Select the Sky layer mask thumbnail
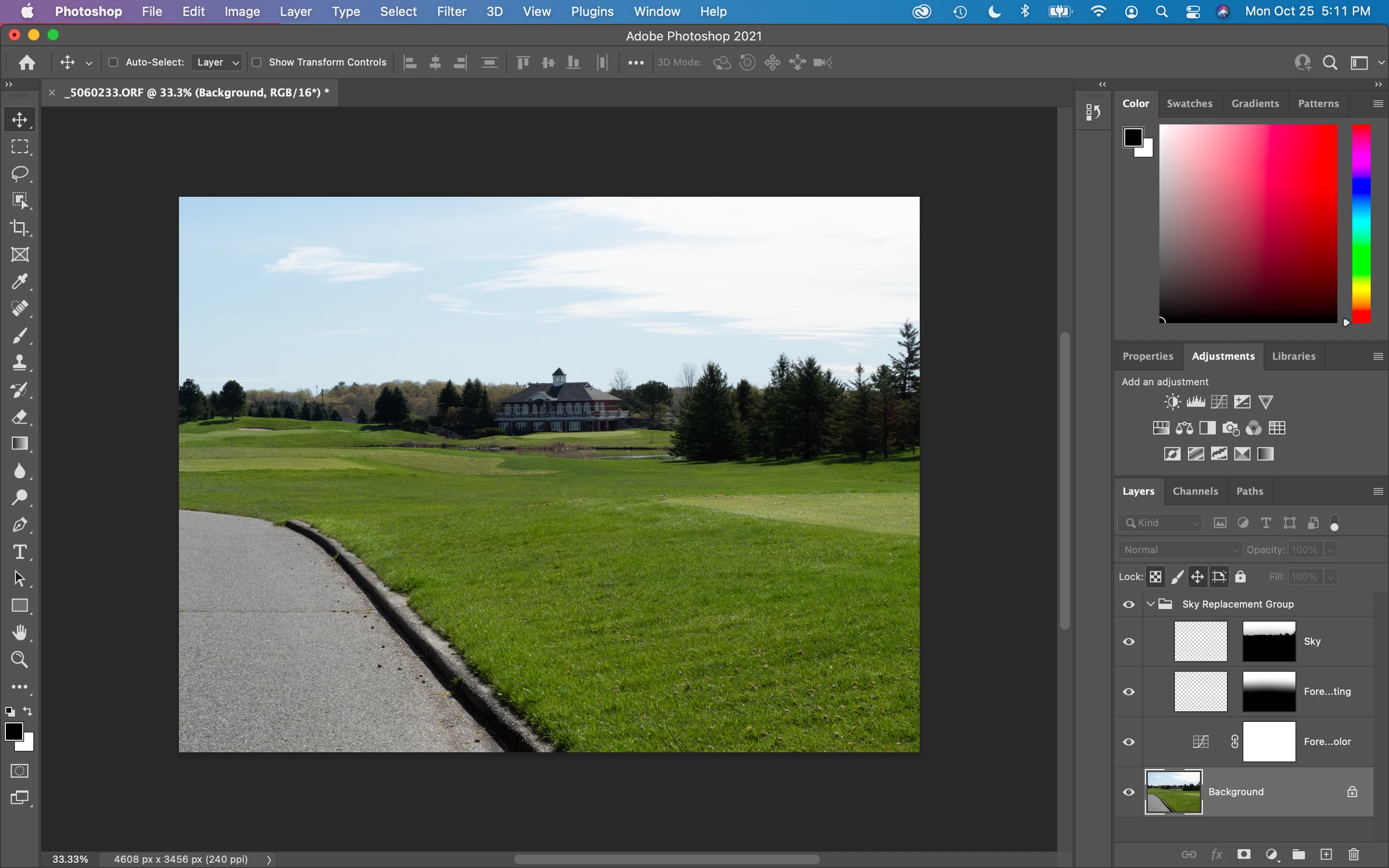This screenshot has height=868, width=1389. tap(1268, 641)
